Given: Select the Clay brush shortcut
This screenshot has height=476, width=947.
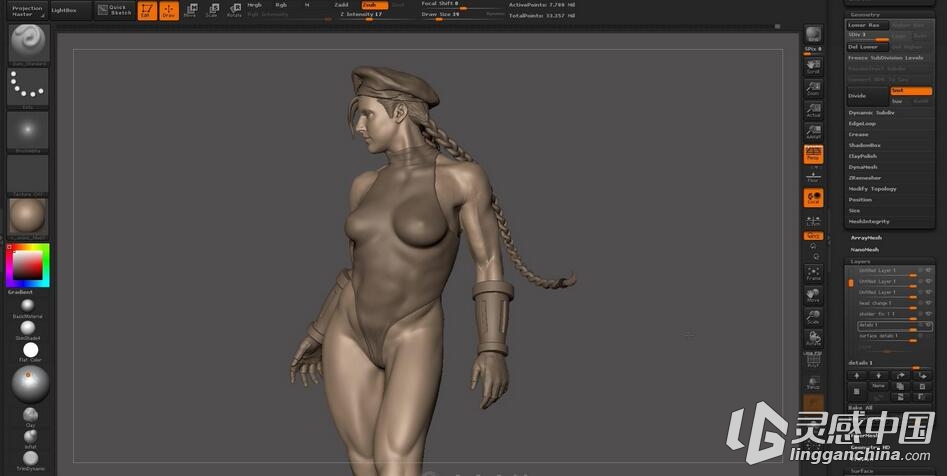Looking at the screenshot, I should [x=30, y=417].
